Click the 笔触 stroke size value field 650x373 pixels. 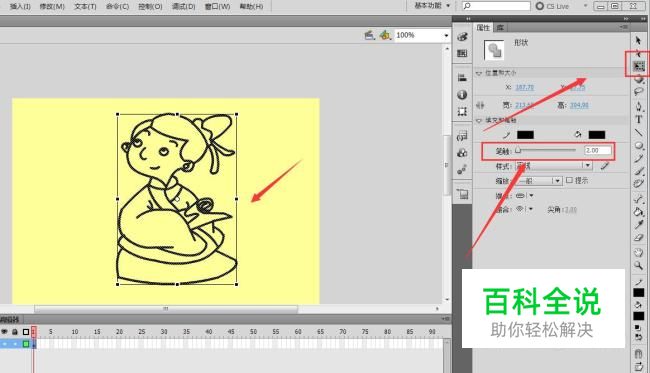[x=598, y=150]
